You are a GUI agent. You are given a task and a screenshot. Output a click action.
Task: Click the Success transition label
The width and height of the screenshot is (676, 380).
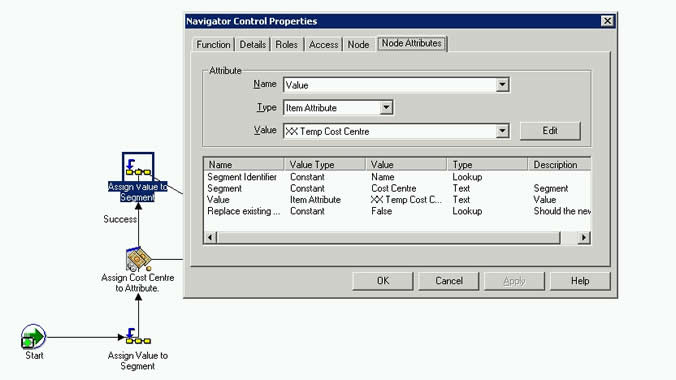click(120, 219)
